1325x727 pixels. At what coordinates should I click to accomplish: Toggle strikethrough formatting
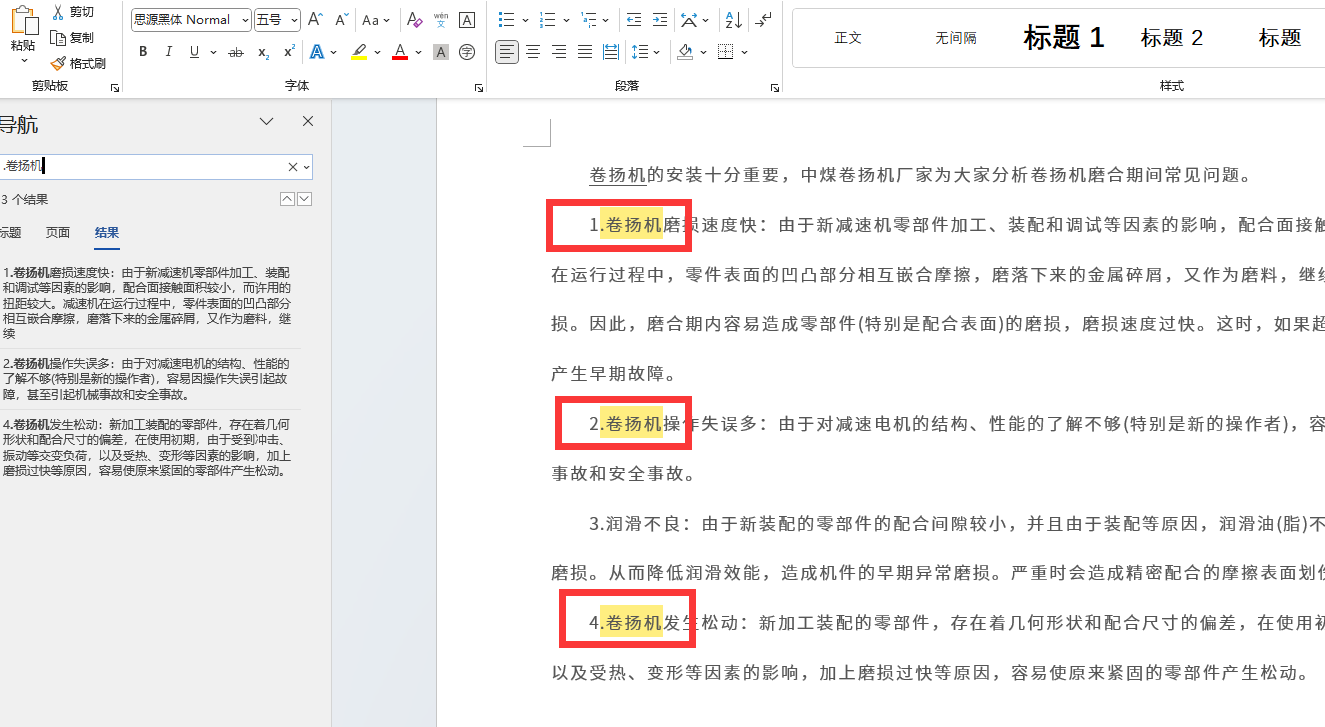click(x=236, y=51)
